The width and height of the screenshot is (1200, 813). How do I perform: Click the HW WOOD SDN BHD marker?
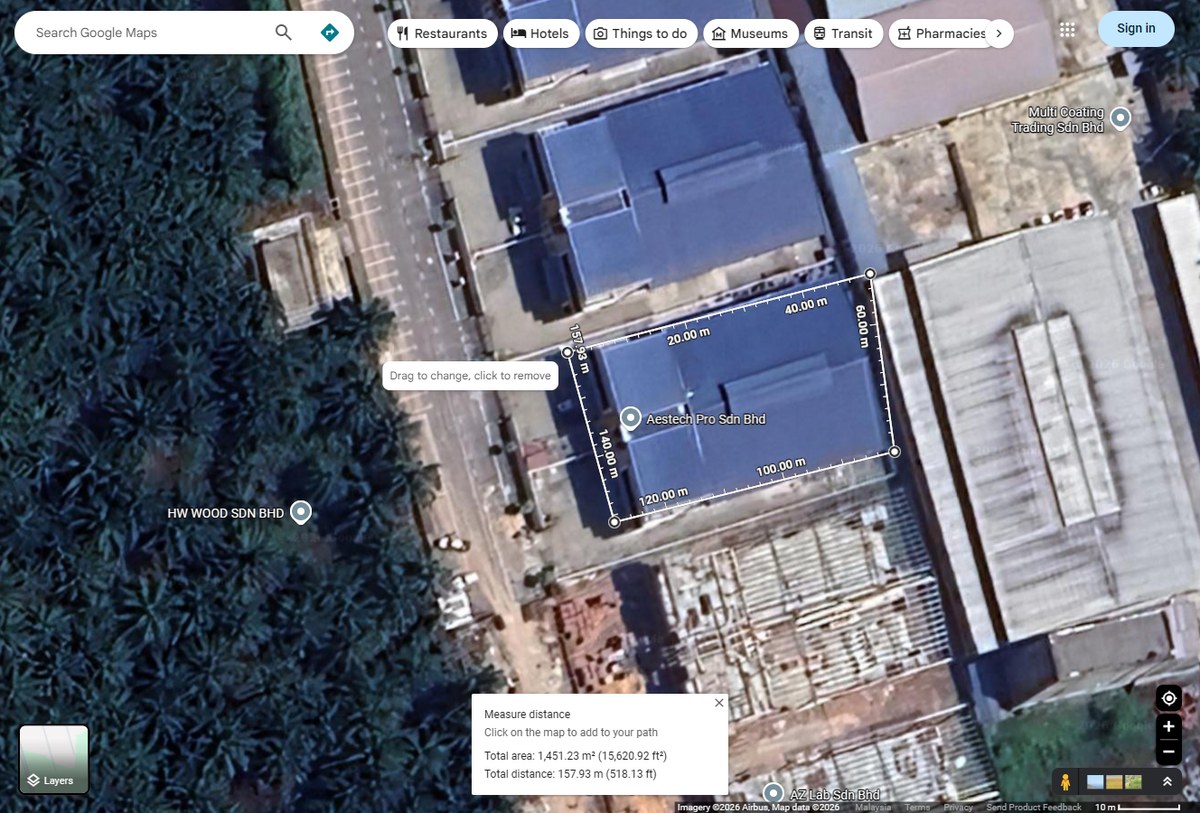click(x=300, y=513)
